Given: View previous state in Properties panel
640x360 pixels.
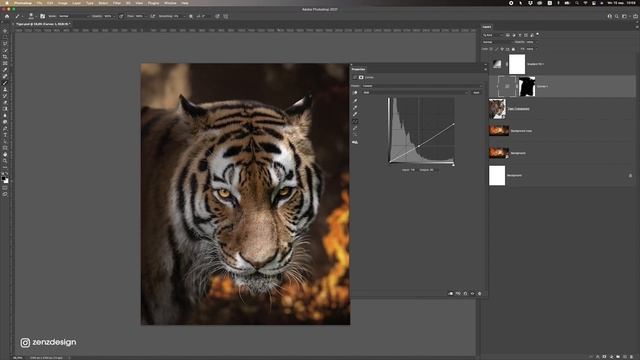Looking at the screenshot, I should tap(458, 293).
